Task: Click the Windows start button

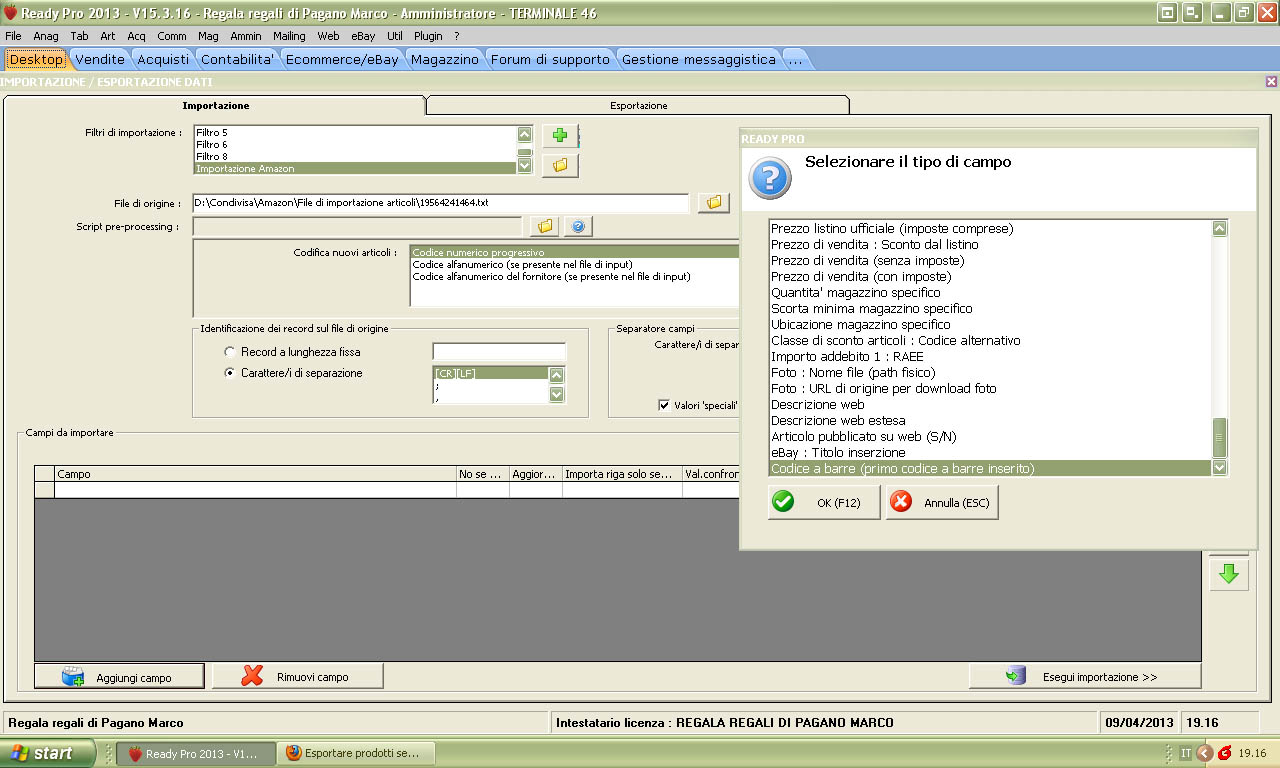Action: pos(48,753)
